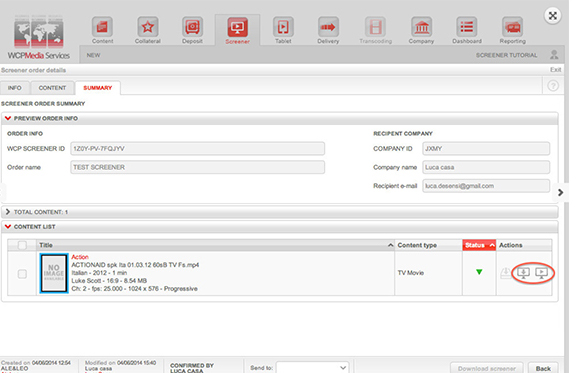The height and width of the screenshot is (373, 580).
Task: Tick the select-all checkbox in Title header
Action: coord(22,245)
